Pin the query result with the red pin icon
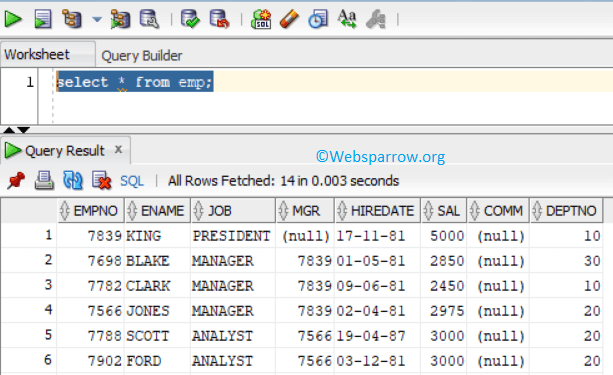613x375 pixels. (x=16, y=181)
